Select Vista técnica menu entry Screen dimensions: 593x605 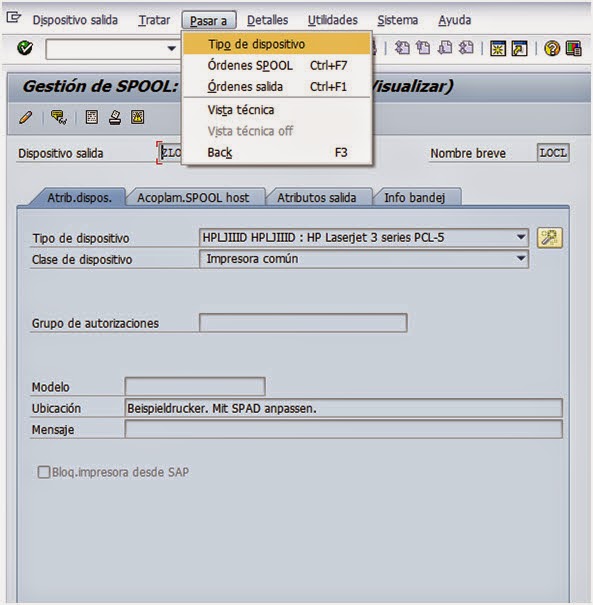[x=276, y=110]
